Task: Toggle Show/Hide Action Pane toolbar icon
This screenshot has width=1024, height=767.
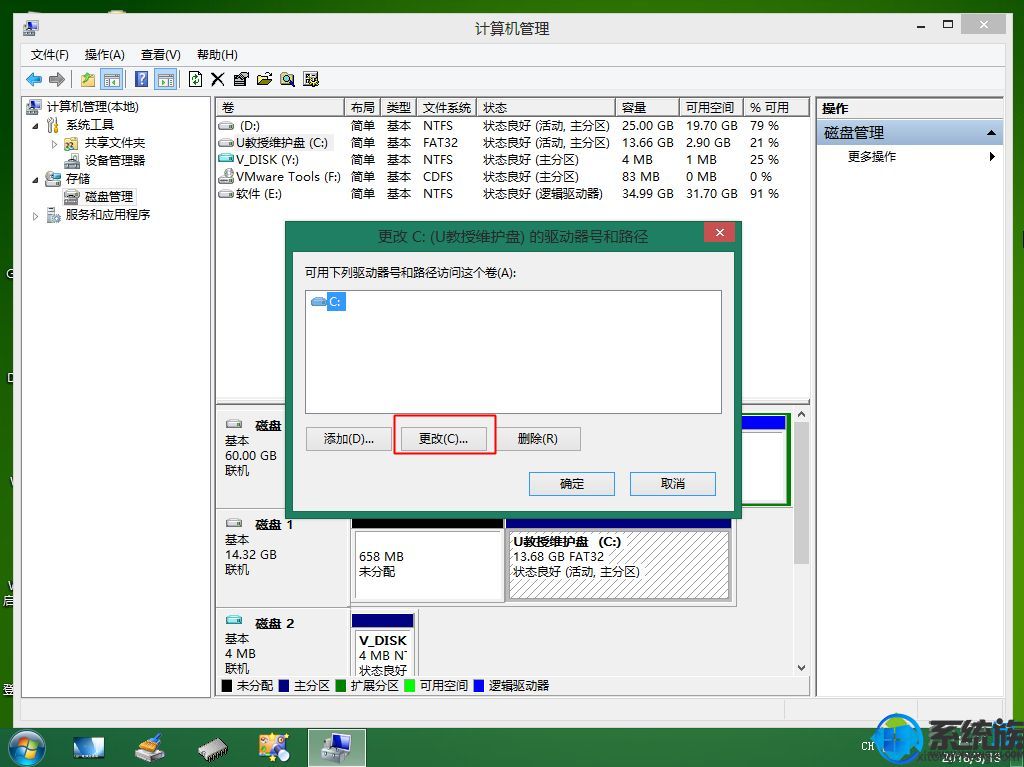Action: click(x=165, y=80)
